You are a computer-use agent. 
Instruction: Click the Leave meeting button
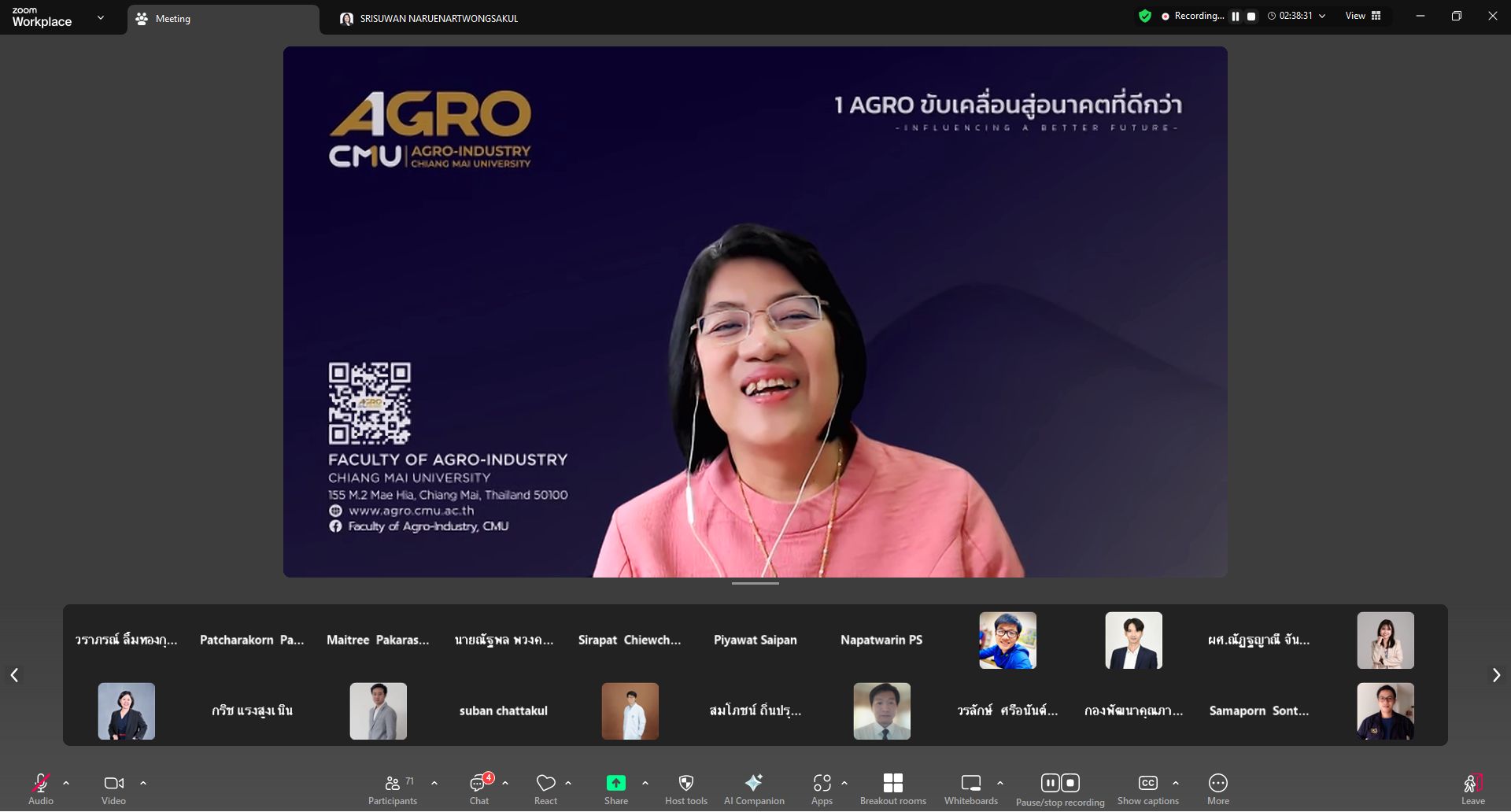click(x=1472, y=789)
